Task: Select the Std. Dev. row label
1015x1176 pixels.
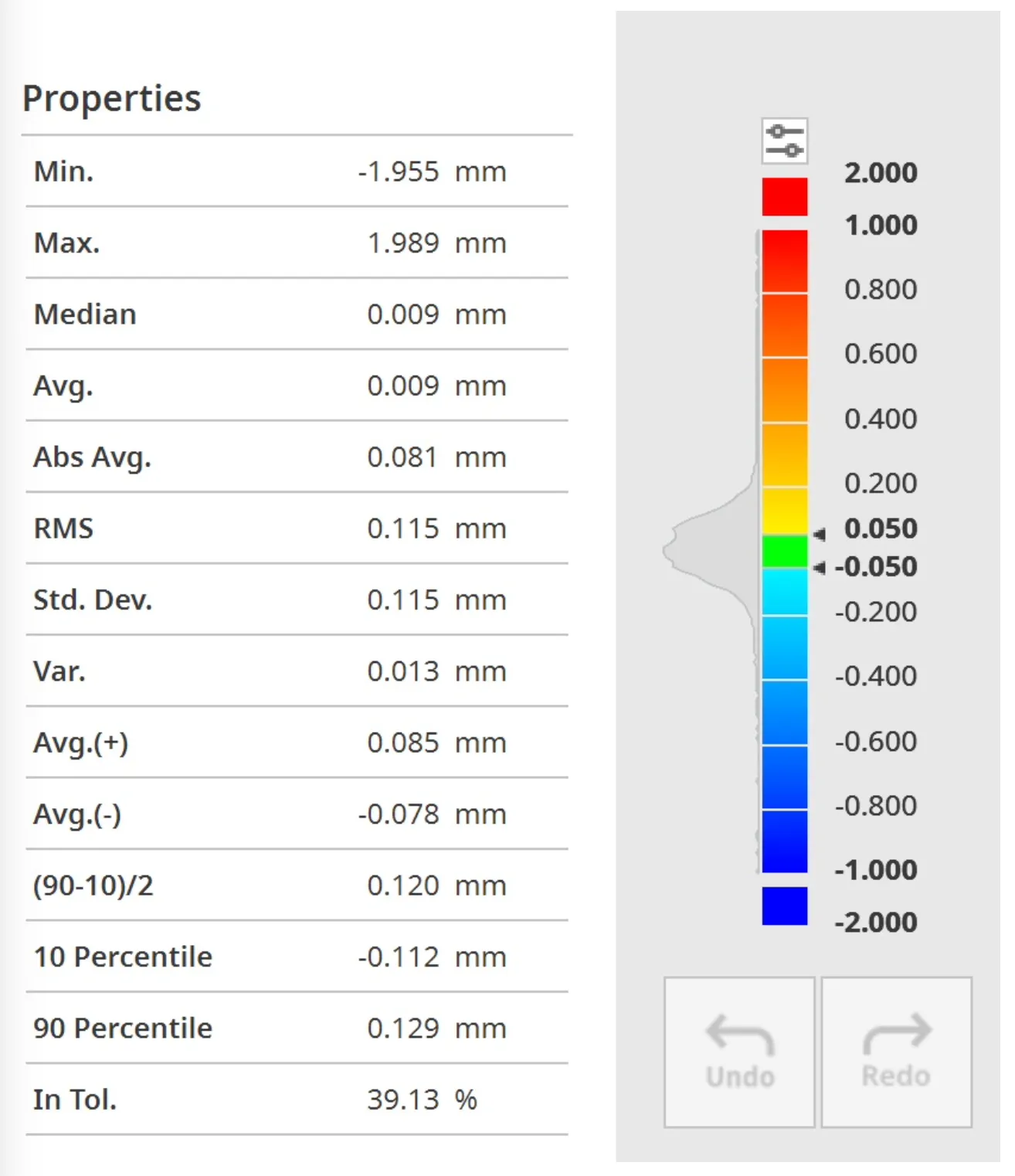Action: coord(93,600)
